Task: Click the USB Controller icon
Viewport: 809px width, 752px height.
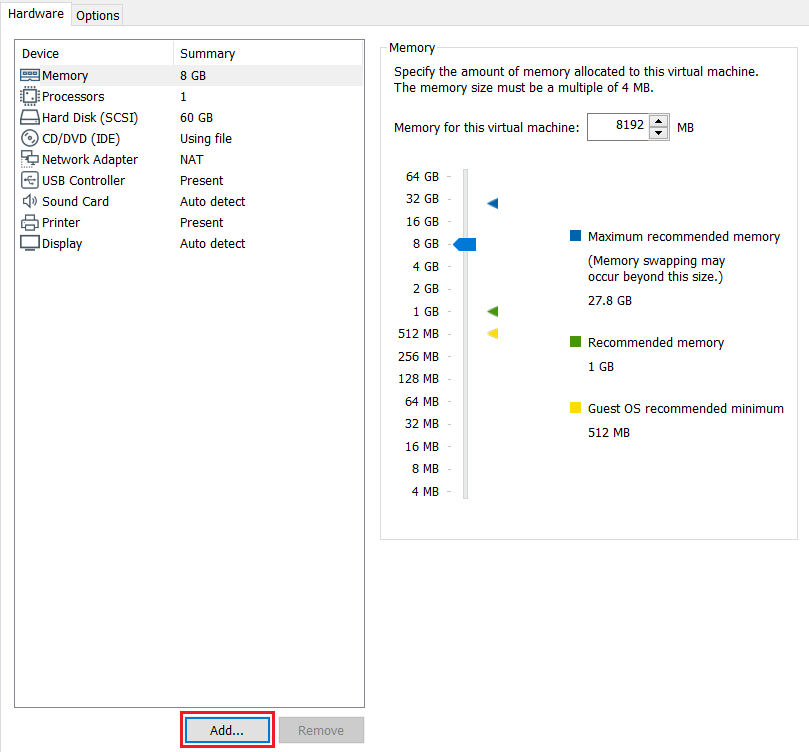Action: 29,180
